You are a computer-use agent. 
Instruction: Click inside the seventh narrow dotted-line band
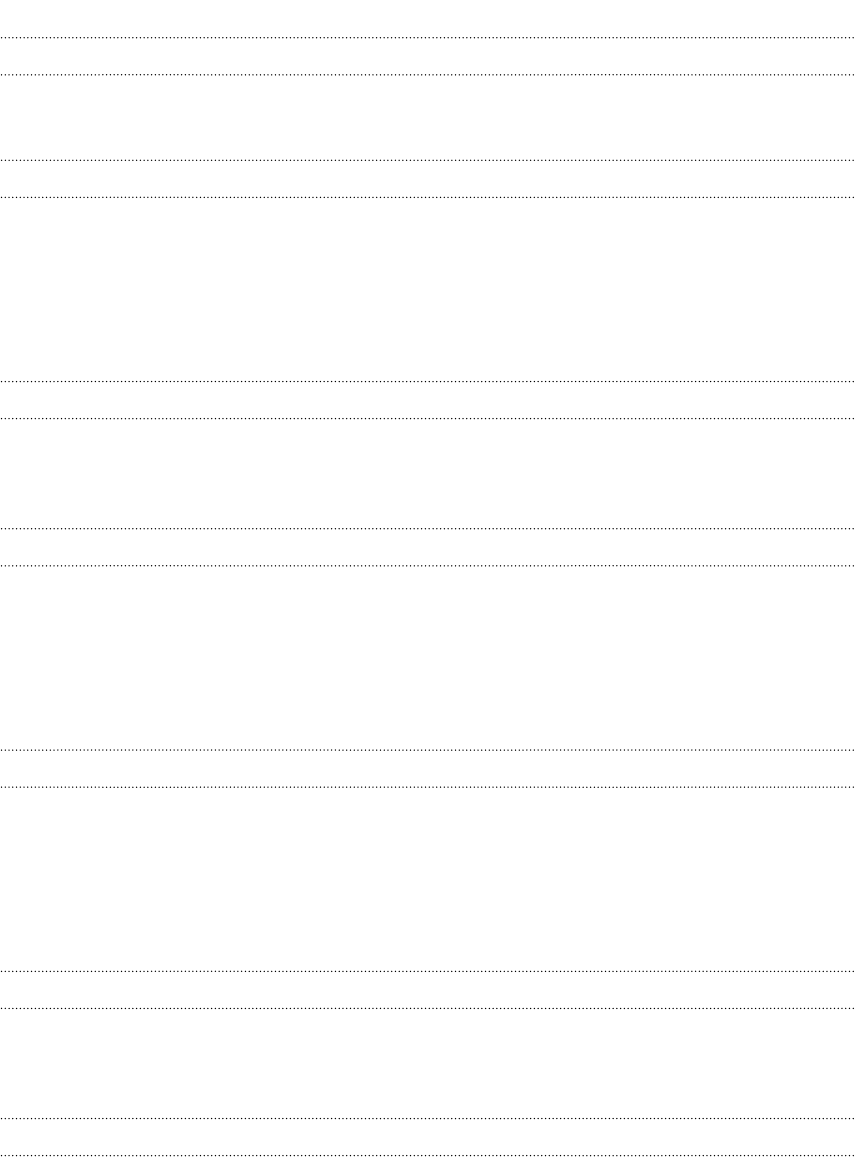(427, 1136)
